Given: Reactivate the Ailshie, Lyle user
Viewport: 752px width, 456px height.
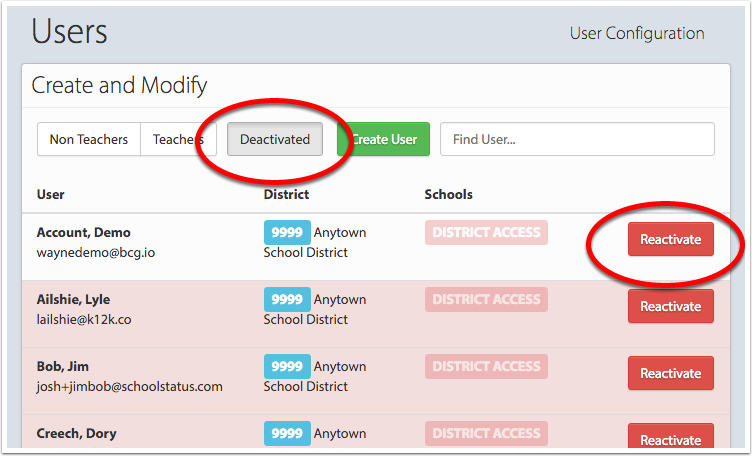Looking at the screenshot, I should pyautogui.click(x=671, y=306).
